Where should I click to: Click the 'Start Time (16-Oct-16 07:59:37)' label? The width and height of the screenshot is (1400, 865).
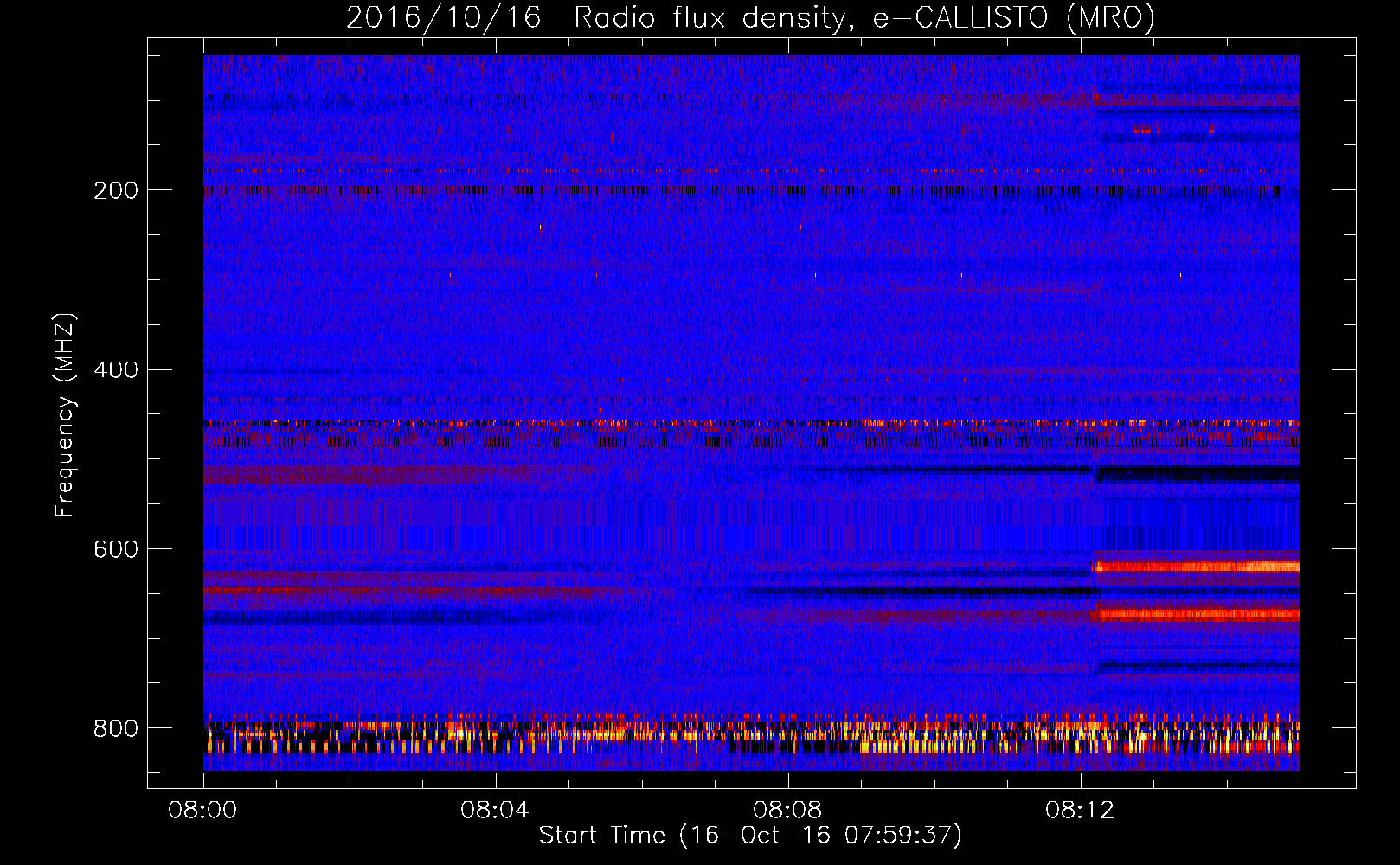pyautogui.click(x=750, y=836)
